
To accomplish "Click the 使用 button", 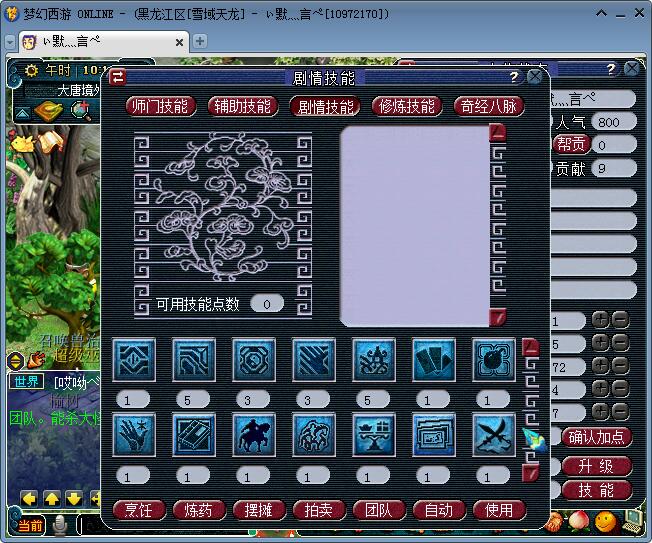I will coord(499,510).
